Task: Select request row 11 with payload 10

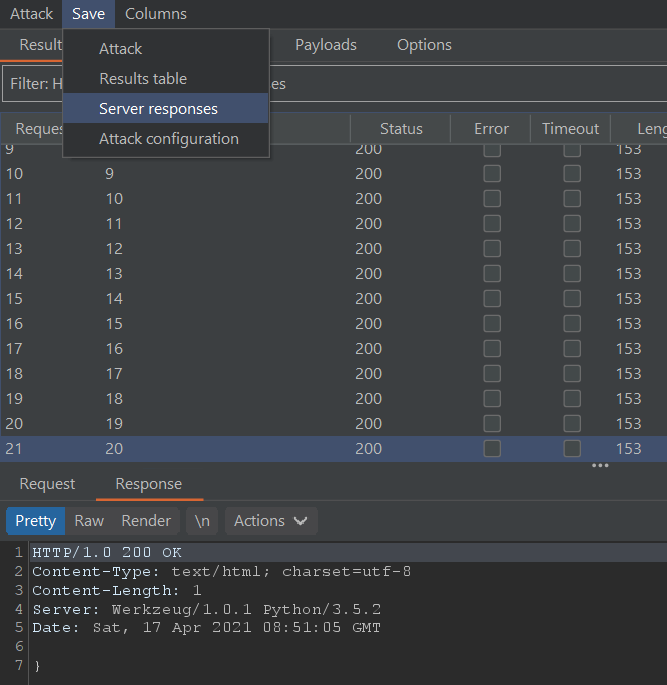Action: [x=334, y=199]
